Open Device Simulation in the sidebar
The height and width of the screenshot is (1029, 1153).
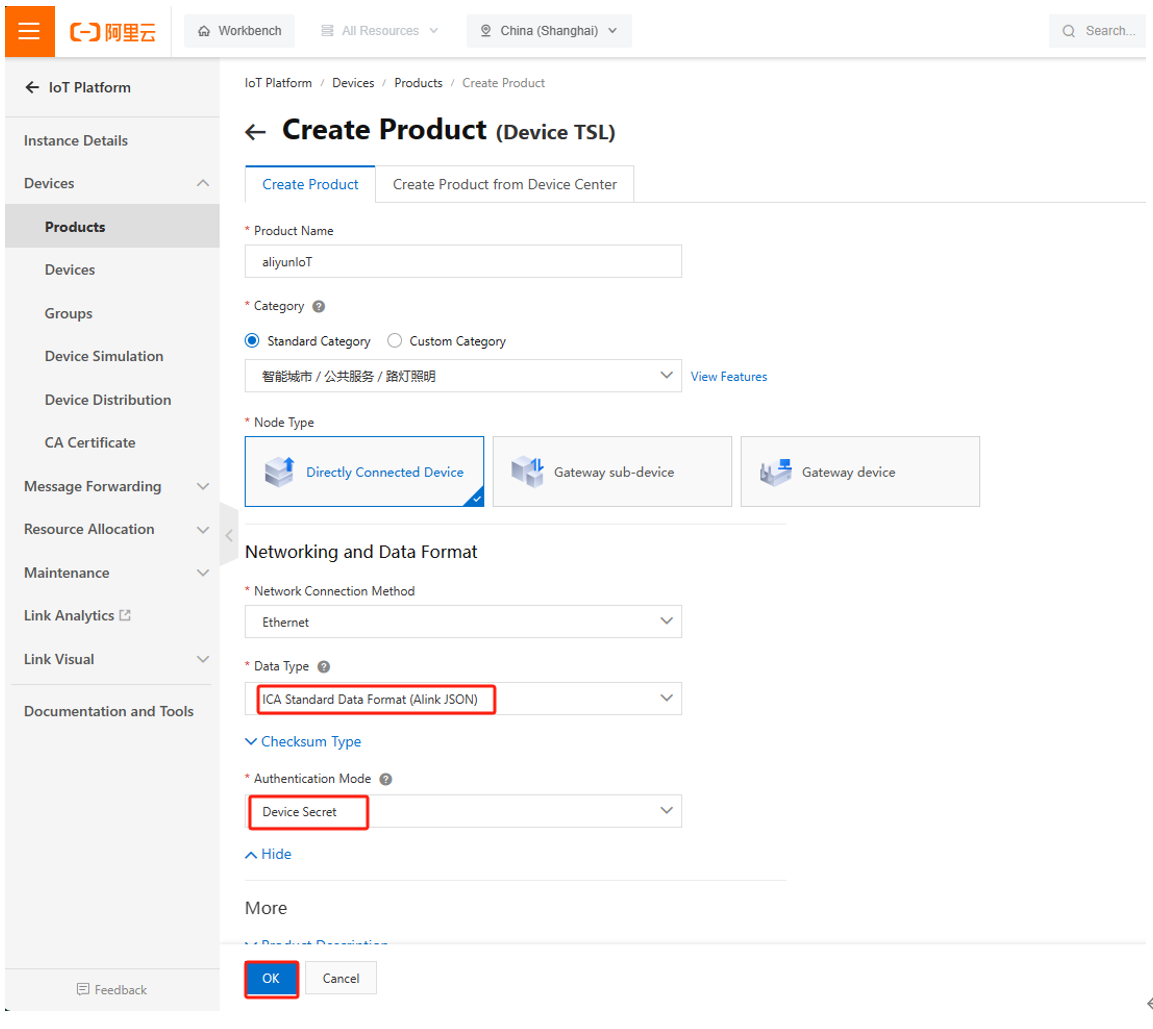104,356
